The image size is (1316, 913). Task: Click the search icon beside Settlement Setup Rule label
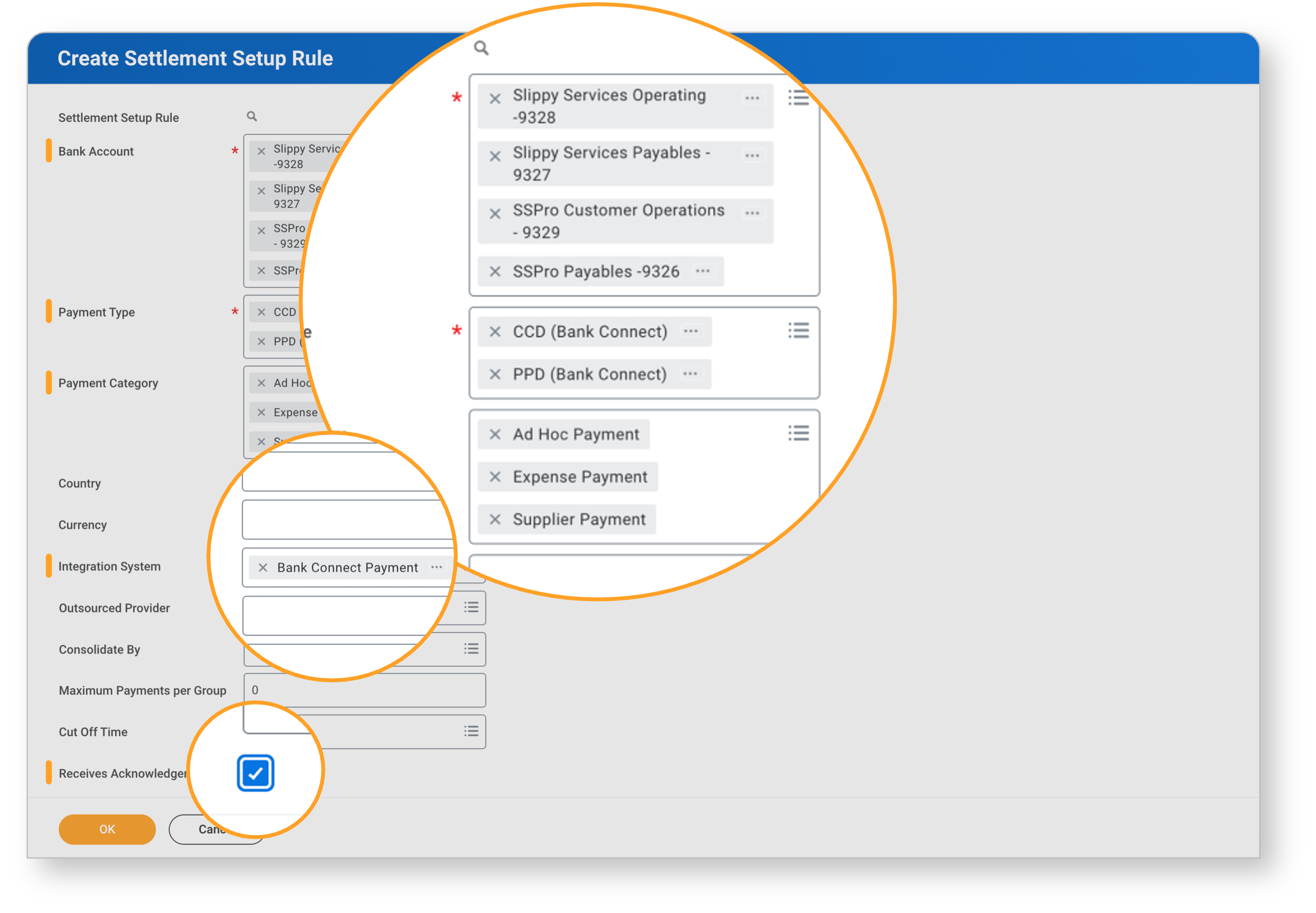252,117
